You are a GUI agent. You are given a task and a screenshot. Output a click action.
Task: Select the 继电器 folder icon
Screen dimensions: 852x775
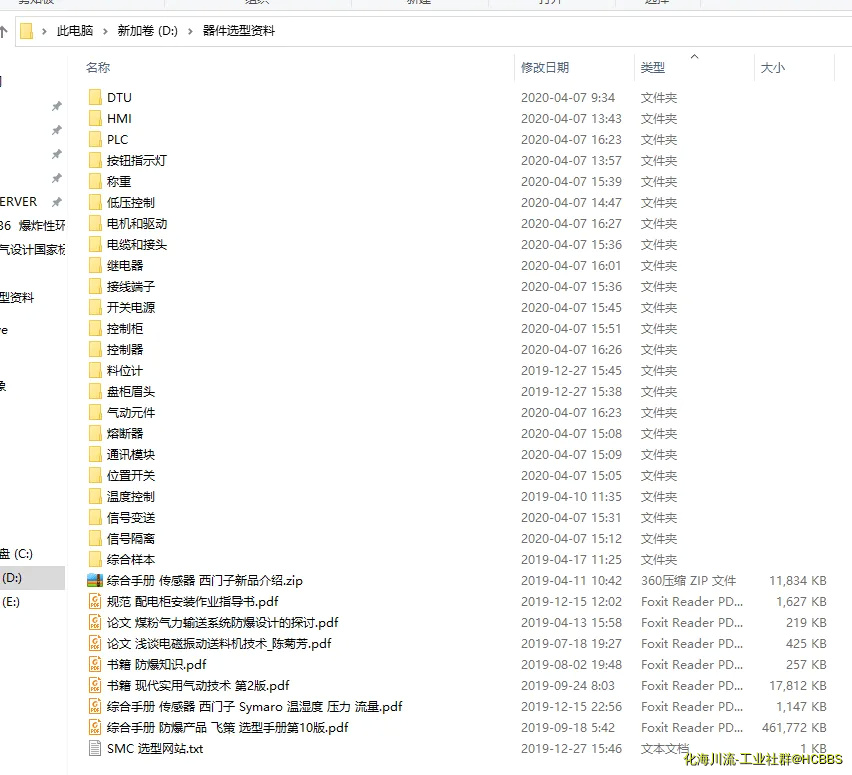point(95,266)
